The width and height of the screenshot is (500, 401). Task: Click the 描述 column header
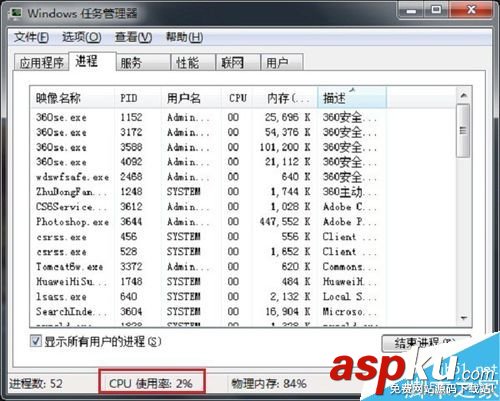click(352, 98)
